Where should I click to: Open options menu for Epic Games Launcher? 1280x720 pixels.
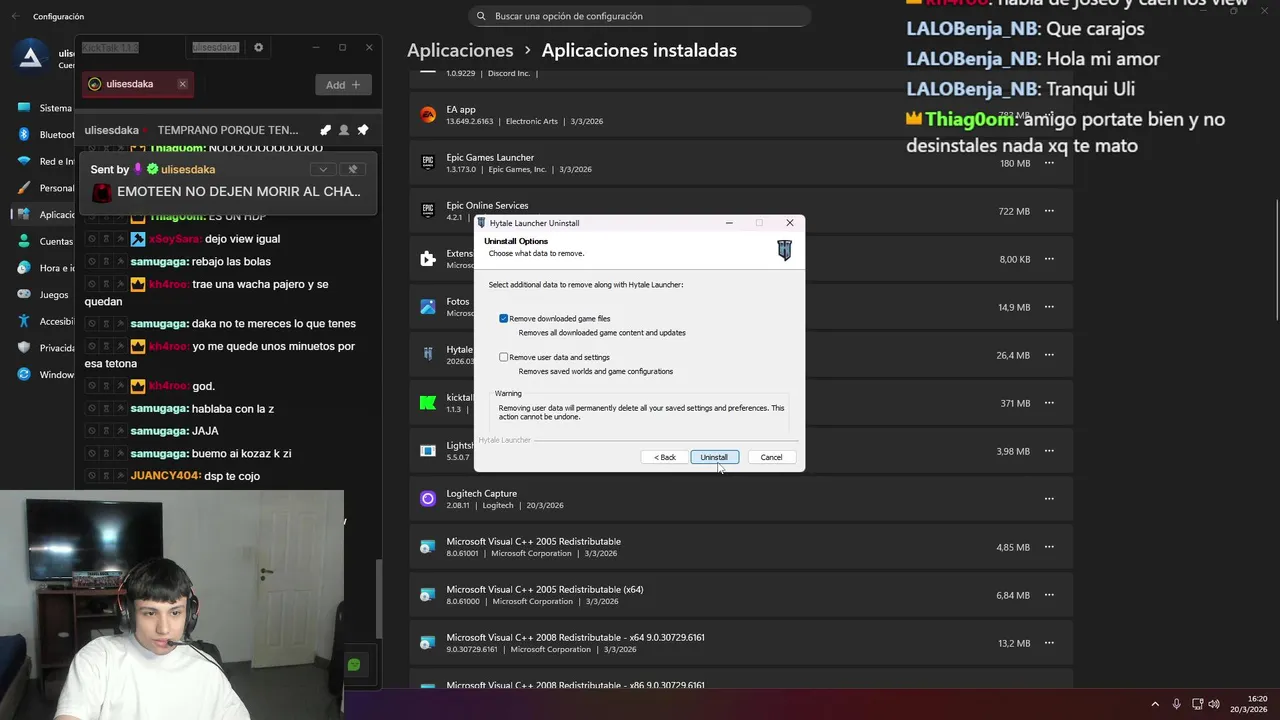tap(1049, 163)
